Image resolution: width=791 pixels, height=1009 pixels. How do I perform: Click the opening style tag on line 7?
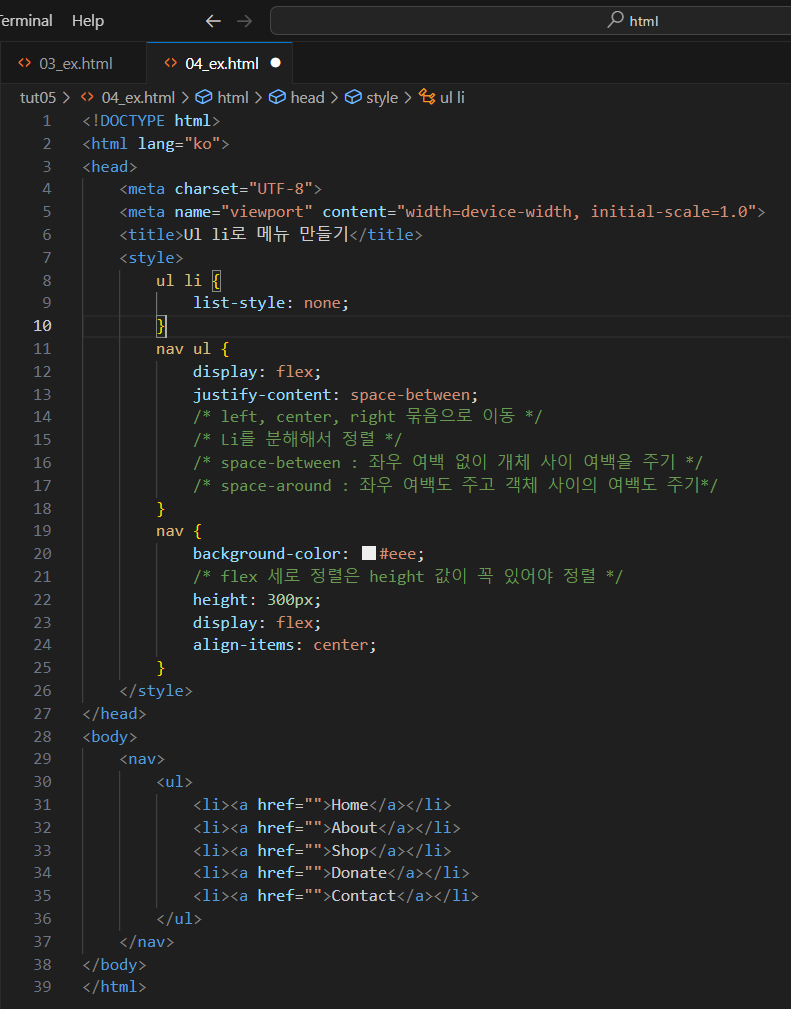151,257
